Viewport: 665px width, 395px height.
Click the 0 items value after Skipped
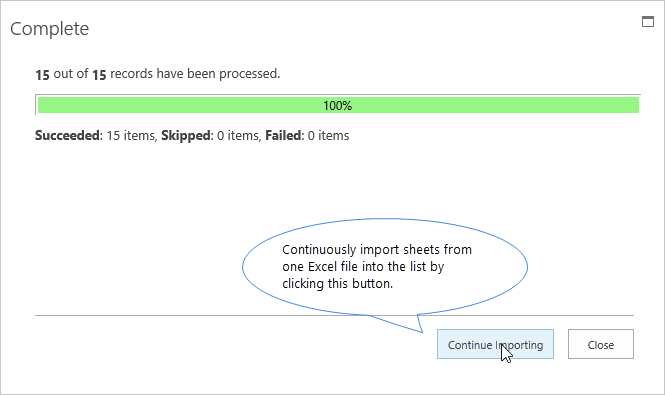tap(239, 135)
